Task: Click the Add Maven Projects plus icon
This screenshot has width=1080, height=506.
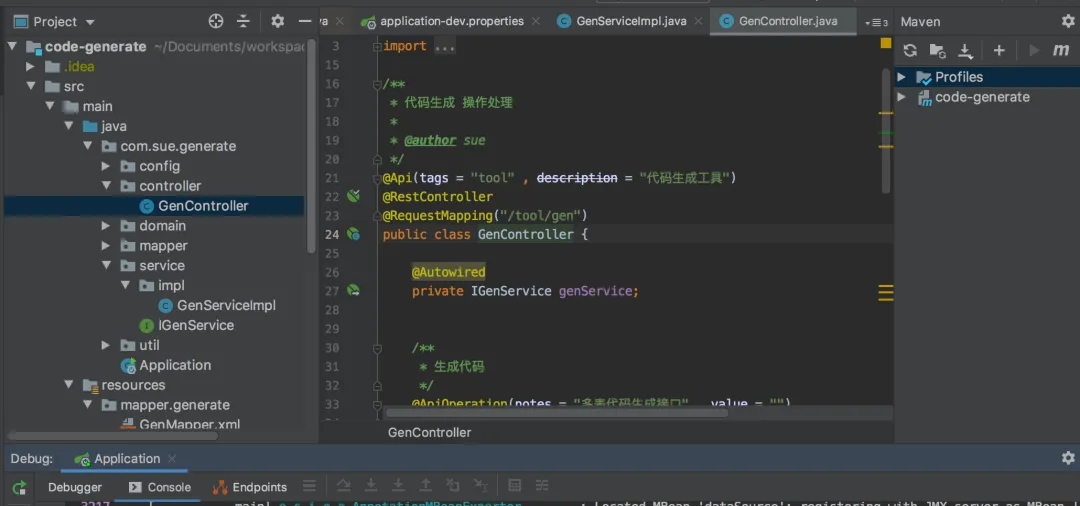Action: coord(999,51)
